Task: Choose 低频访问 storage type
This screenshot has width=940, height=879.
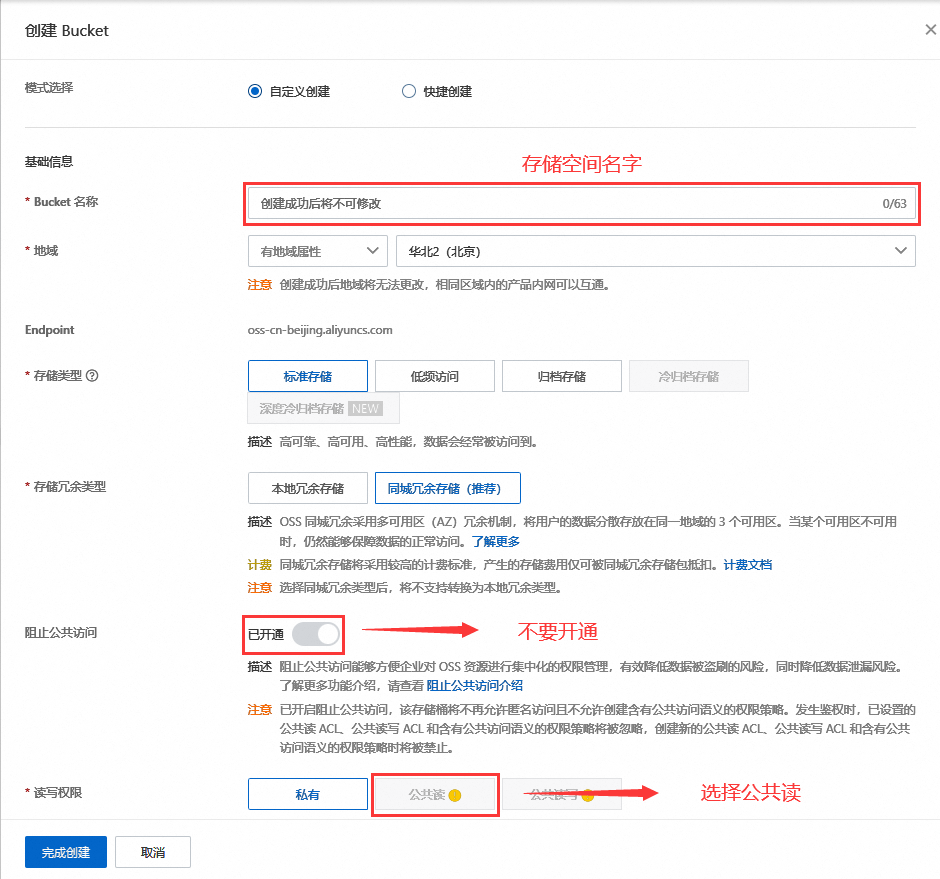Action: [435, 376]
